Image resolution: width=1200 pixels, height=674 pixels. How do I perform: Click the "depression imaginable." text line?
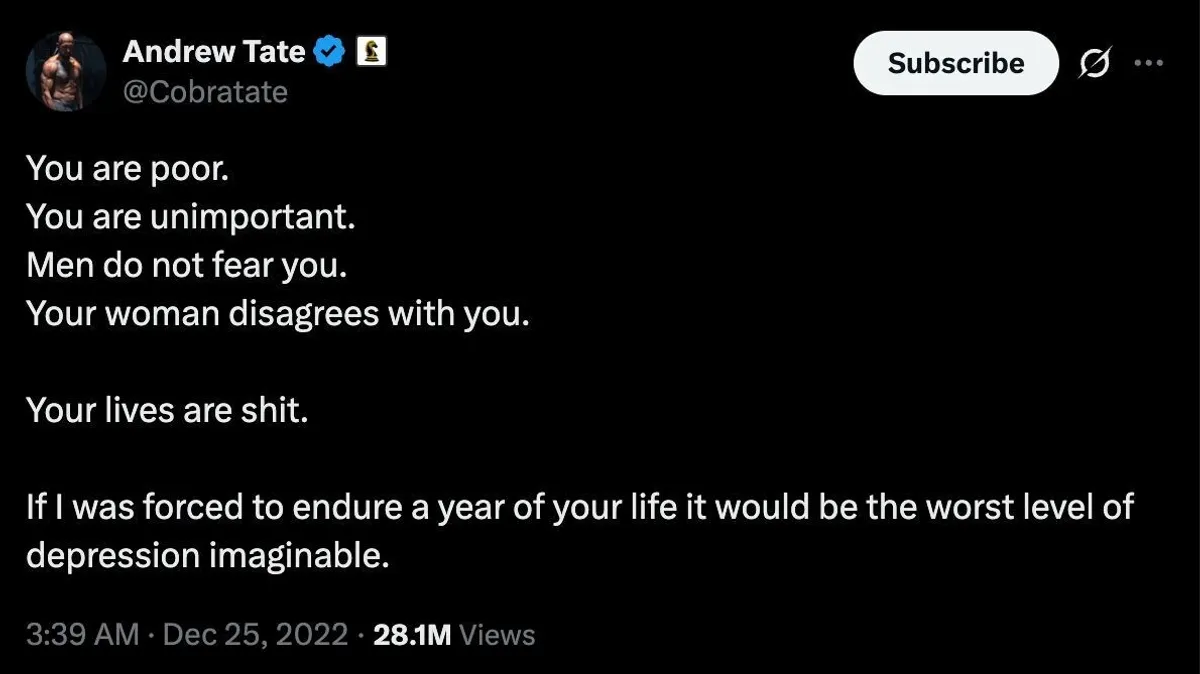pos(206,555)
